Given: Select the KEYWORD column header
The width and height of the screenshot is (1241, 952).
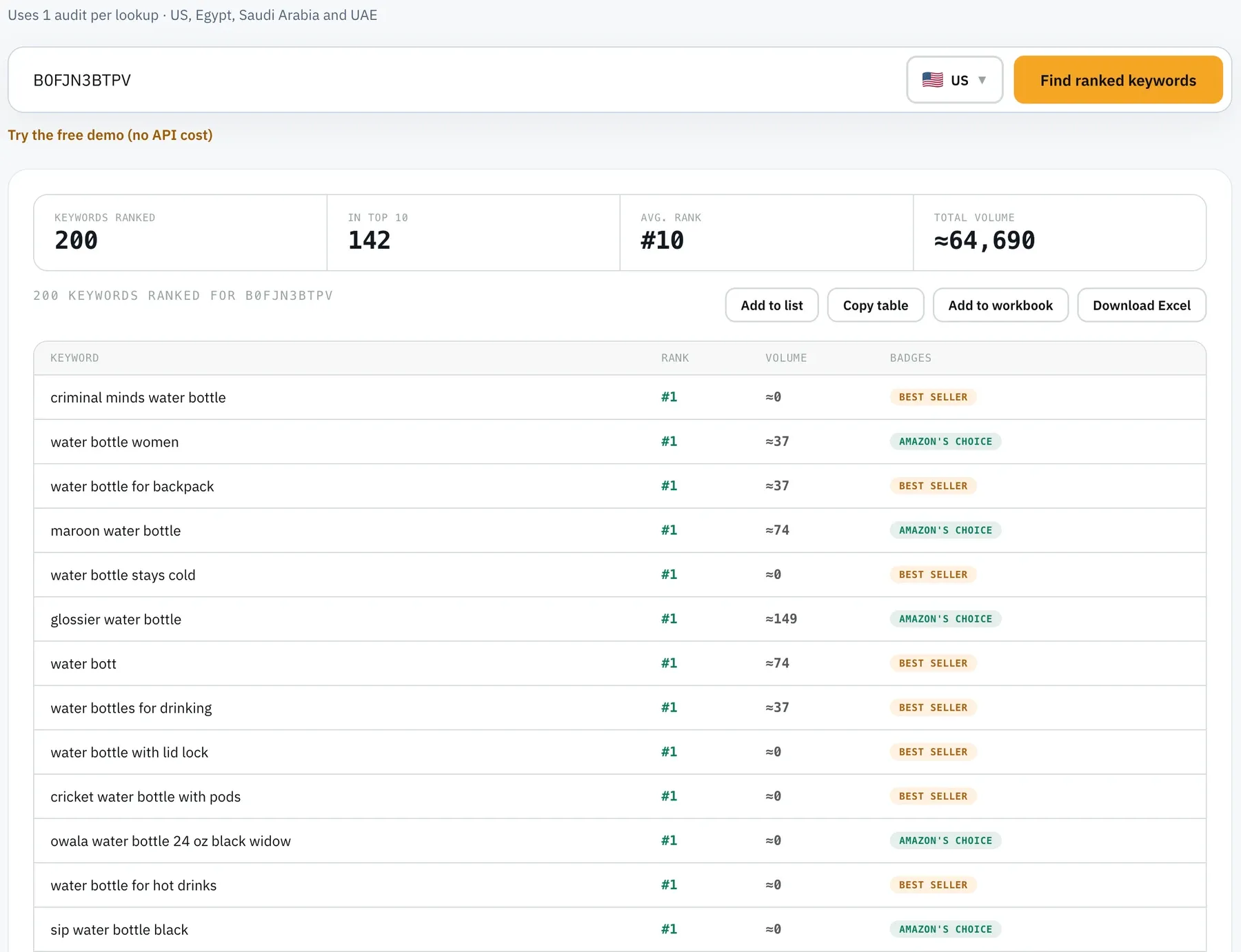Looking at the screenshot, I should 74,358.
